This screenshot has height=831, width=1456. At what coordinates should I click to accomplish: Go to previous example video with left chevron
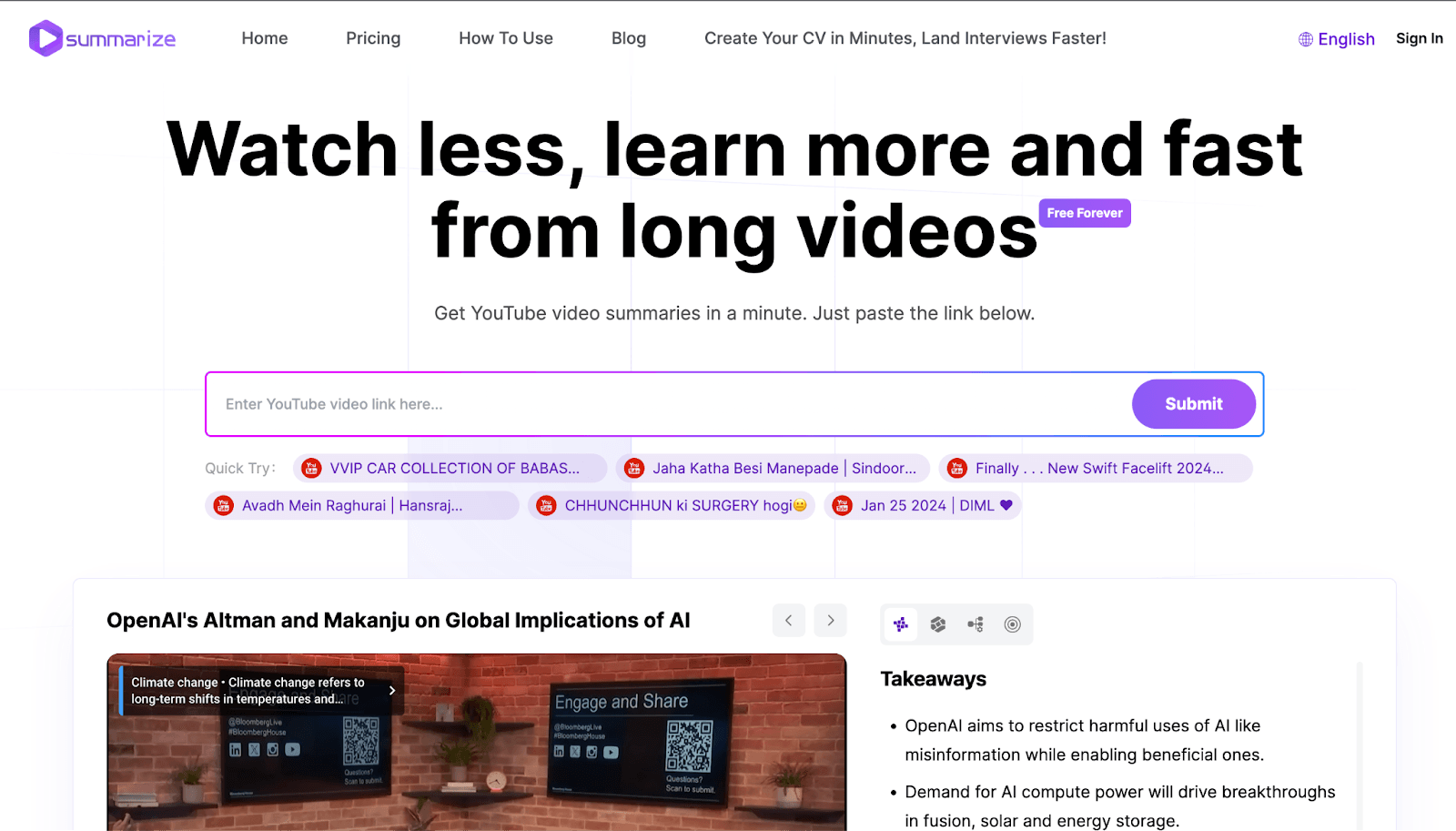point(789,621)
